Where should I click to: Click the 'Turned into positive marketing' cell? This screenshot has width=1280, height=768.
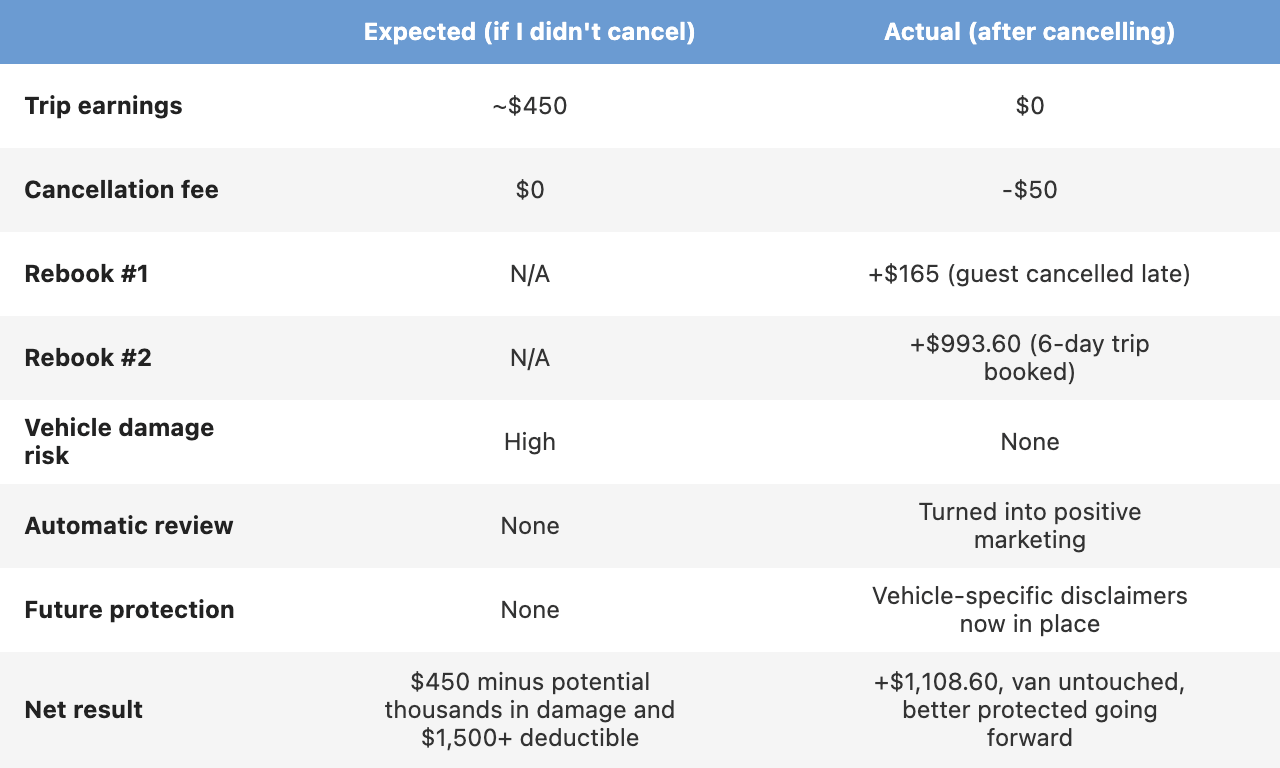(1029, 526)
